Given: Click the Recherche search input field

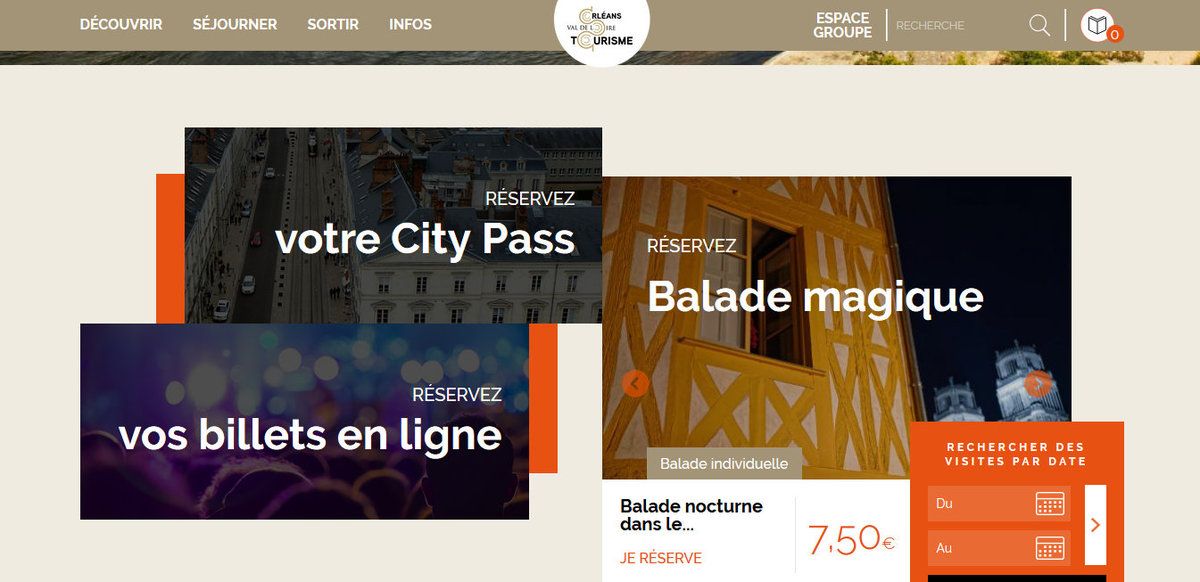Looking at the screenshot, I should tap(955, 25).
